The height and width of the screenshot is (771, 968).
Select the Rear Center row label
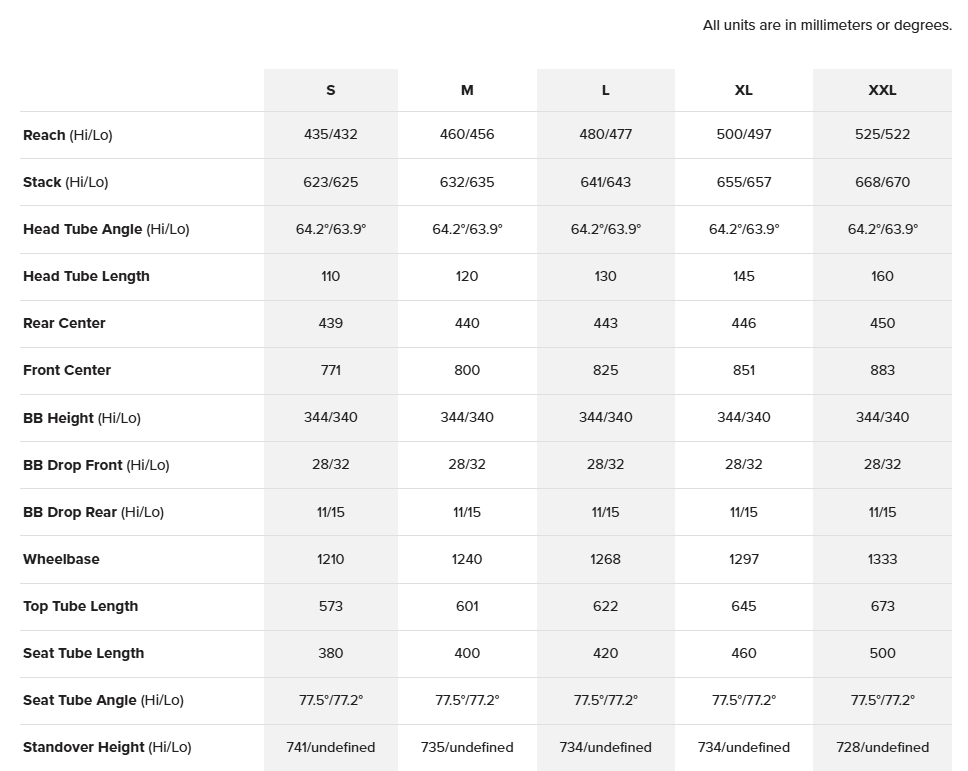(64, 323)
